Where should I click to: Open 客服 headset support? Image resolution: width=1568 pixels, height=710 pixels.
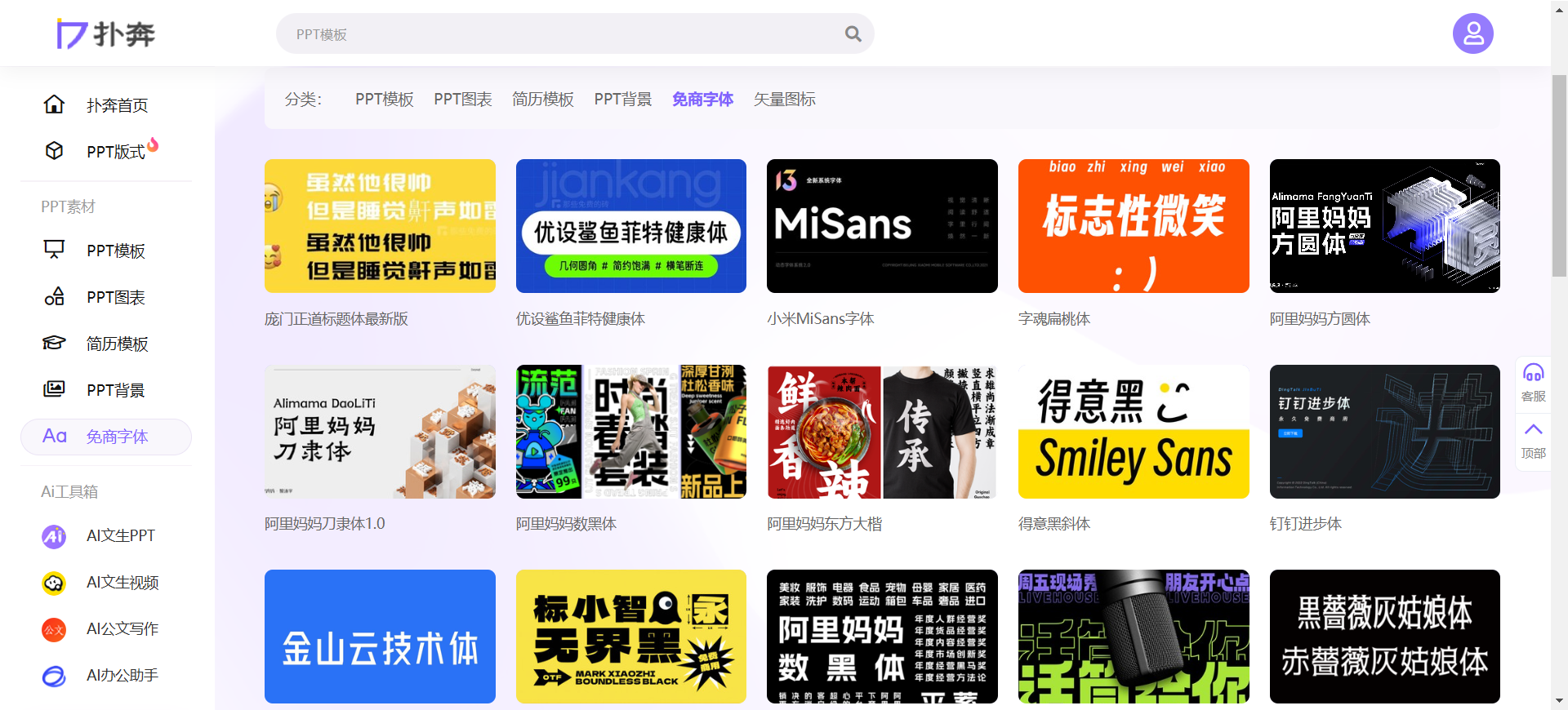(x=1533, y=383)
